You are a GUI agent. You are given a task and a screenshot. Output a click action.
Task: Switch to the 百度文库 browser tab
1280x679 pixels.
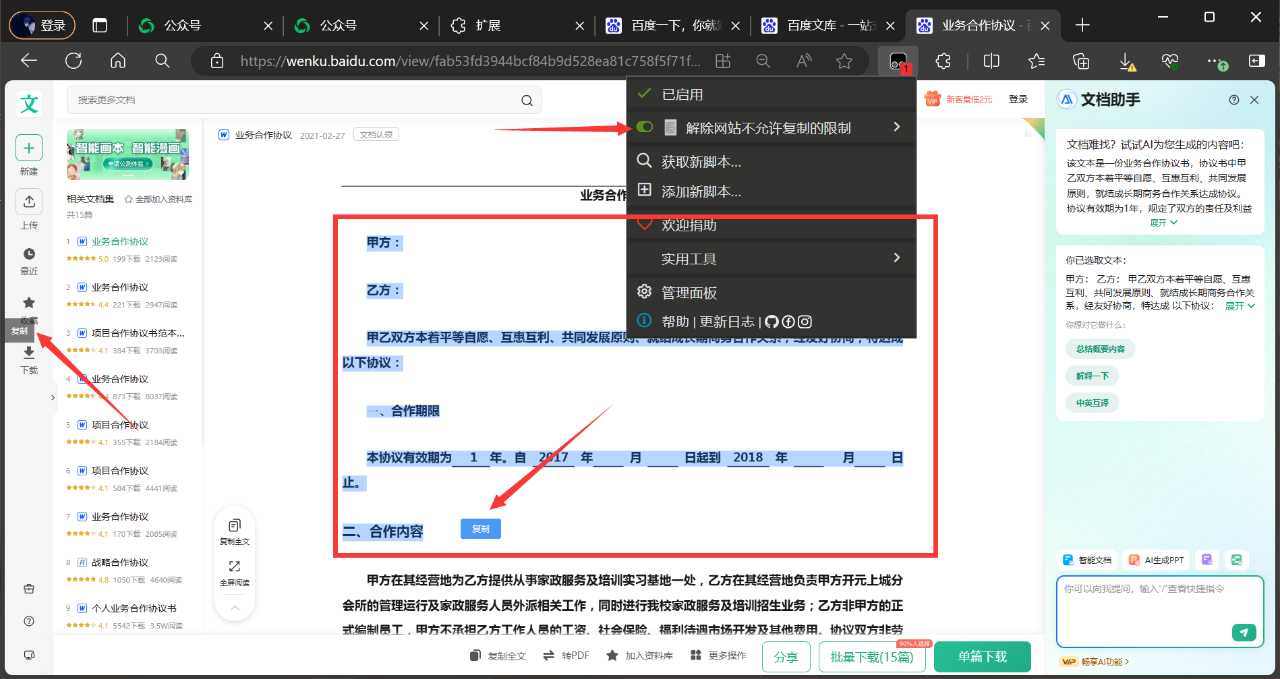click(826, 25)
